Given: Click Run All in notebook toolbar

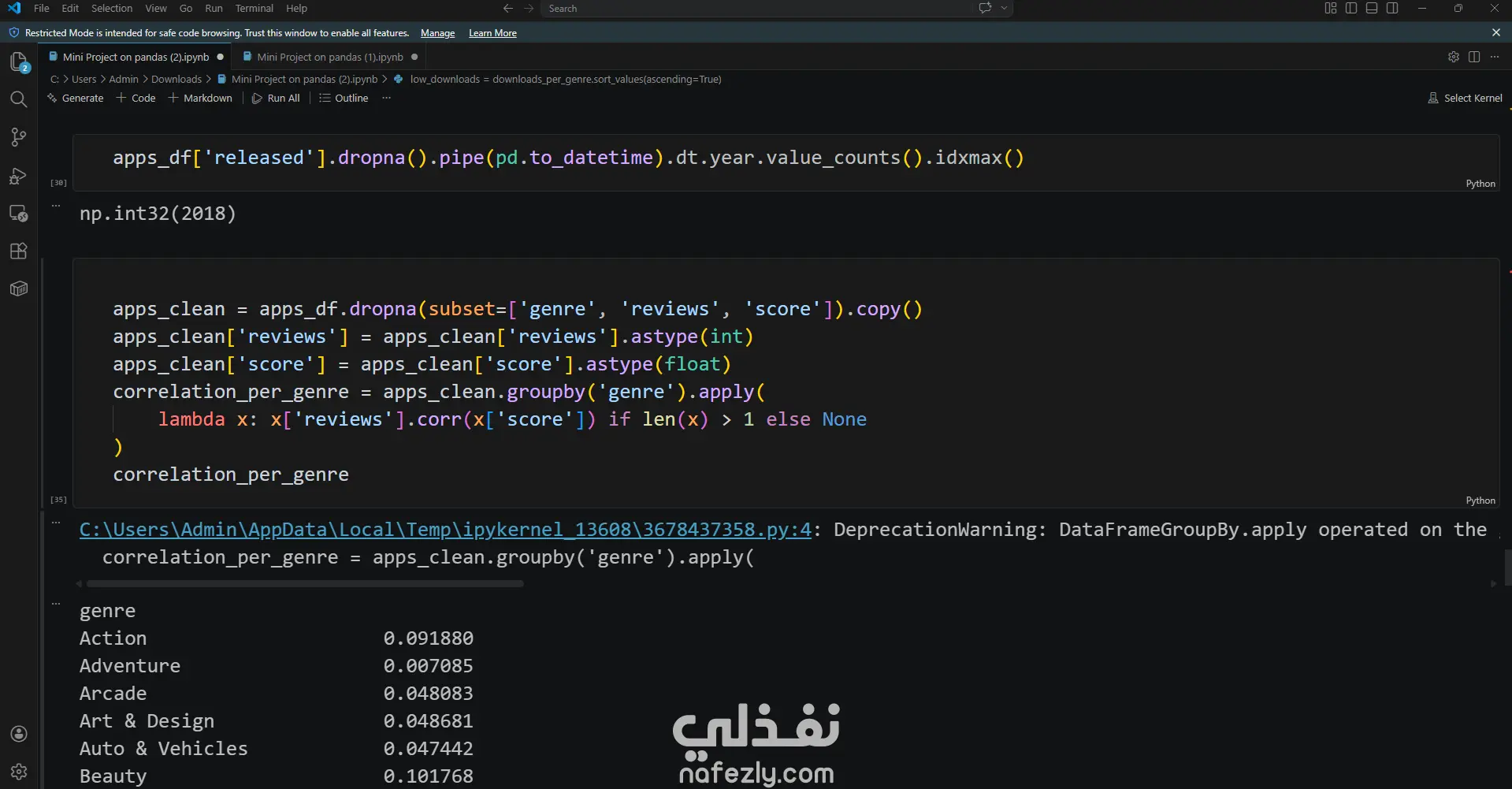Looking at the screenshot, I should 276,98.
